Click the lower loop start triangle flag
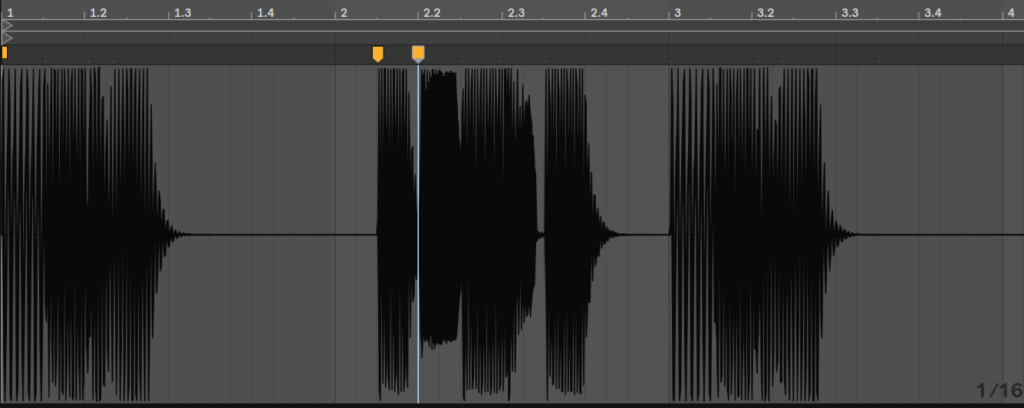 pyautogui.click(x=7, y=37)
